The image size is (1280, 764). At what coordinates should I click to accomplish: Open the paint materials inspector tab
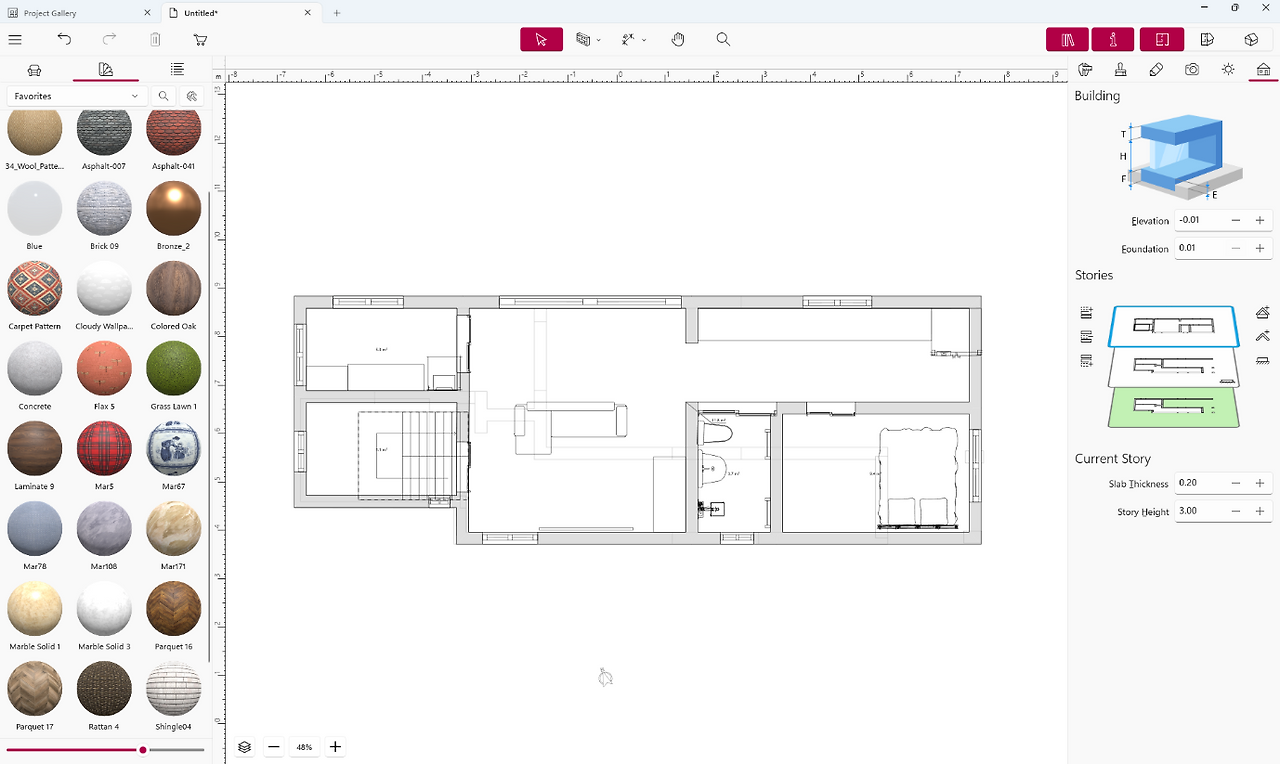pos(1085,69)
